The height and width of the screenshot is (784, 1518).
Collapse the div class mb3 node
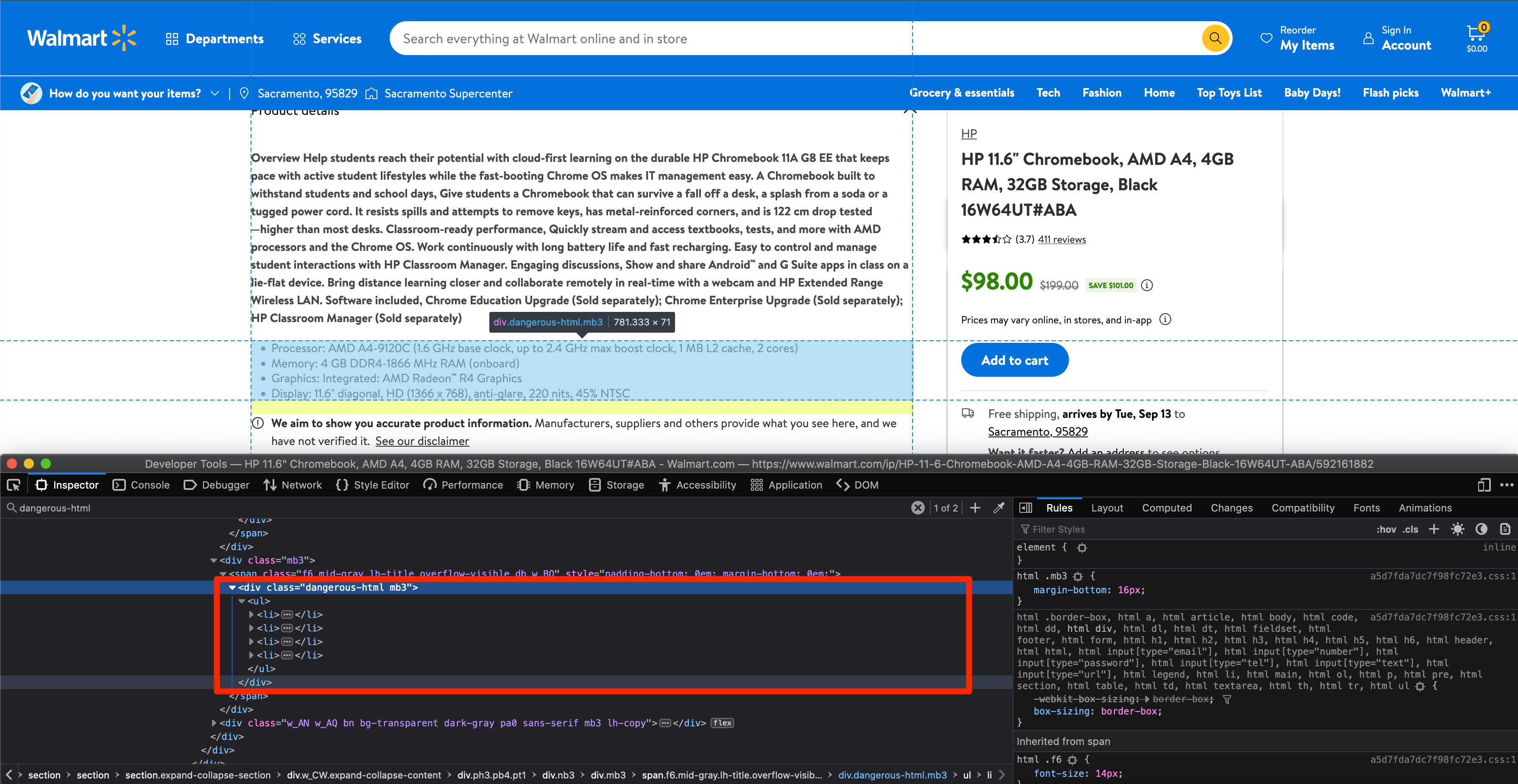click(x=213, y=560)
